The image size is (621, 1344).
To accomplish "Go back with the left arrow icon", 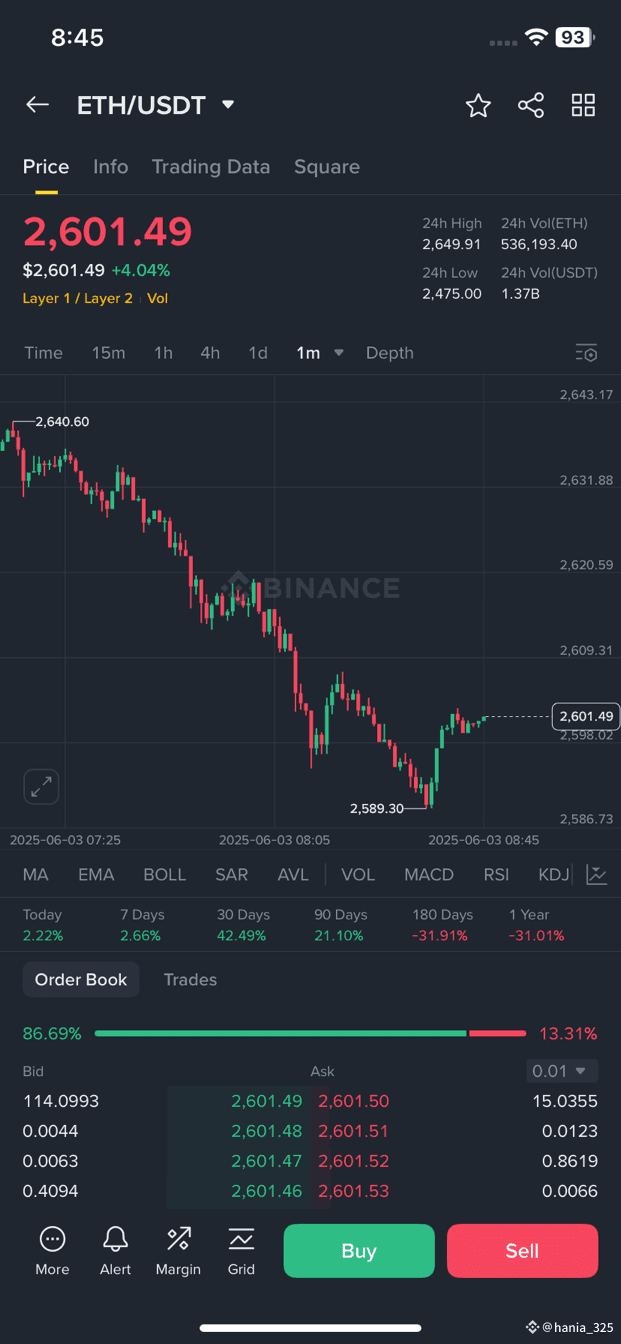I will [38, 105].
